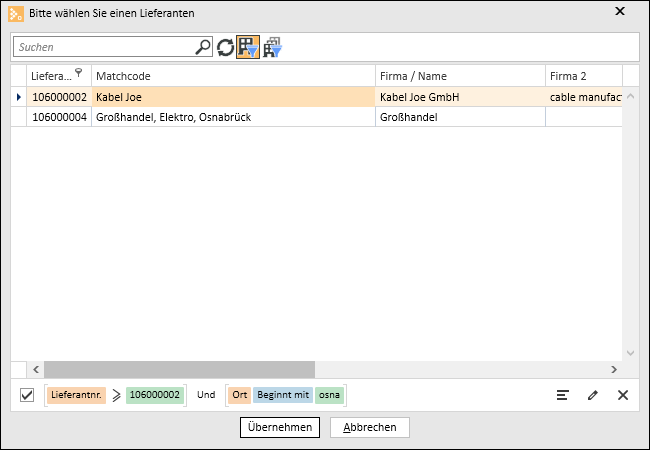Remove the filter with the X icon
Screen dimensions: 650x450
(623, 395)
